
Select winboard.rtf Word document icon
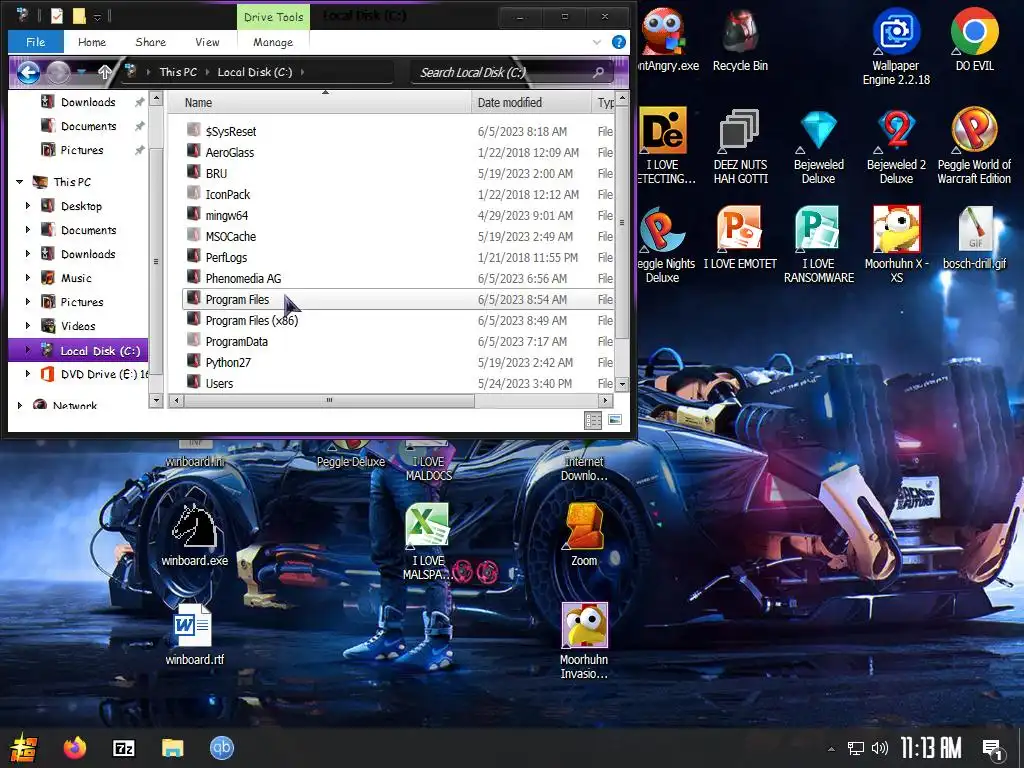coord(195,633)
